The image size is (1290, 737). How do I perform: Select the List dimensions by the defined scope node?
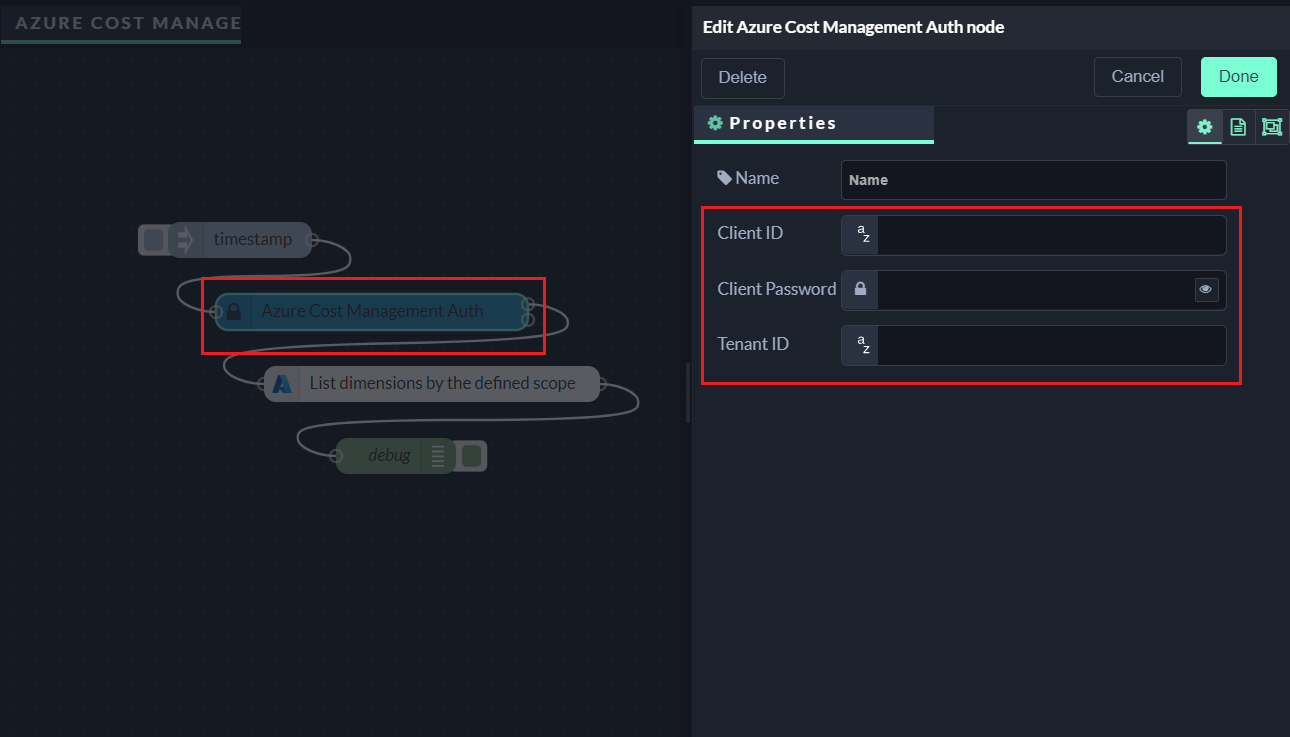tap(442, 384)
